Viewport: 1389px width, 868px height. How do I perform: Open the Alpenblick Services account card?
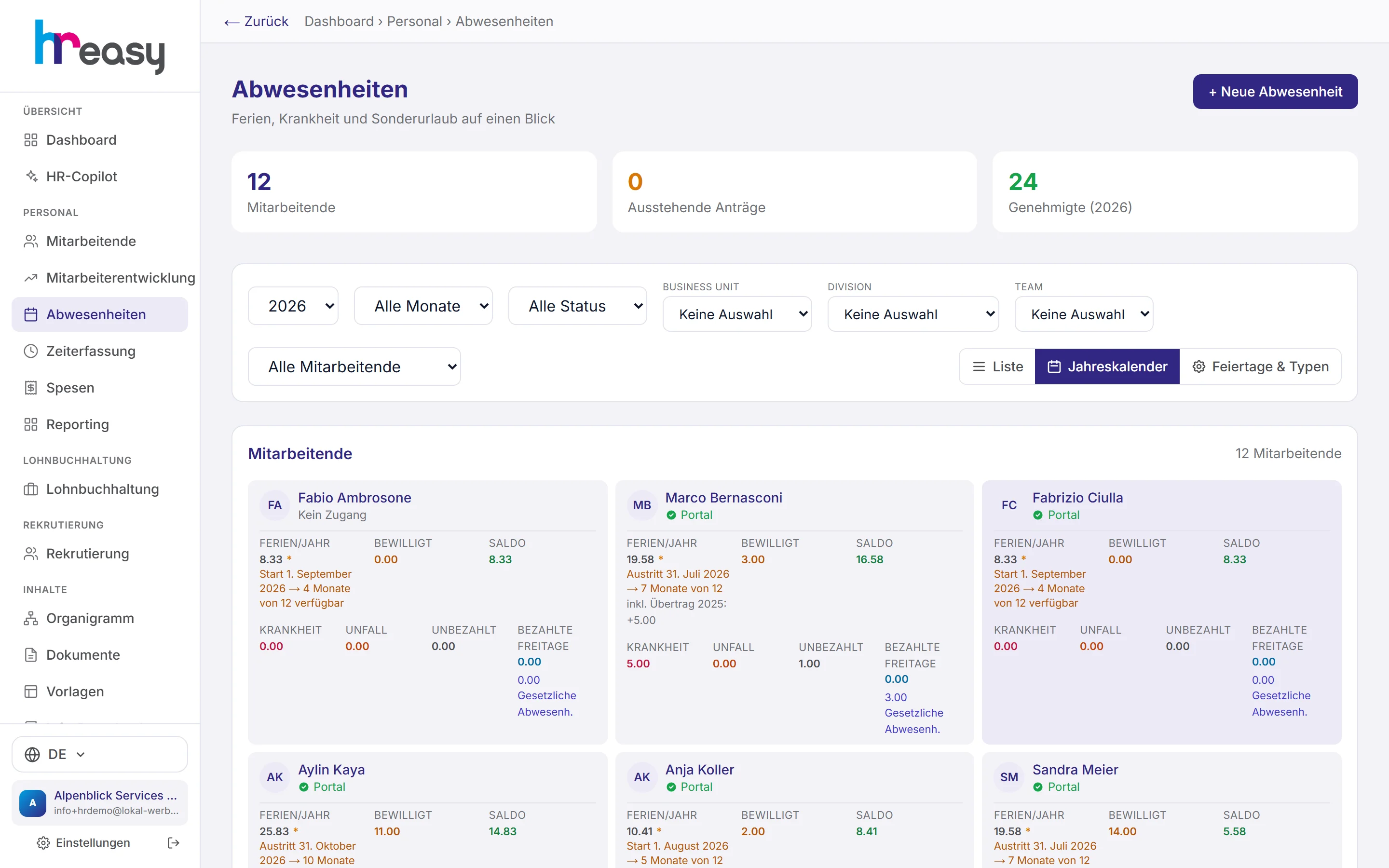click(x=100, y=802)
